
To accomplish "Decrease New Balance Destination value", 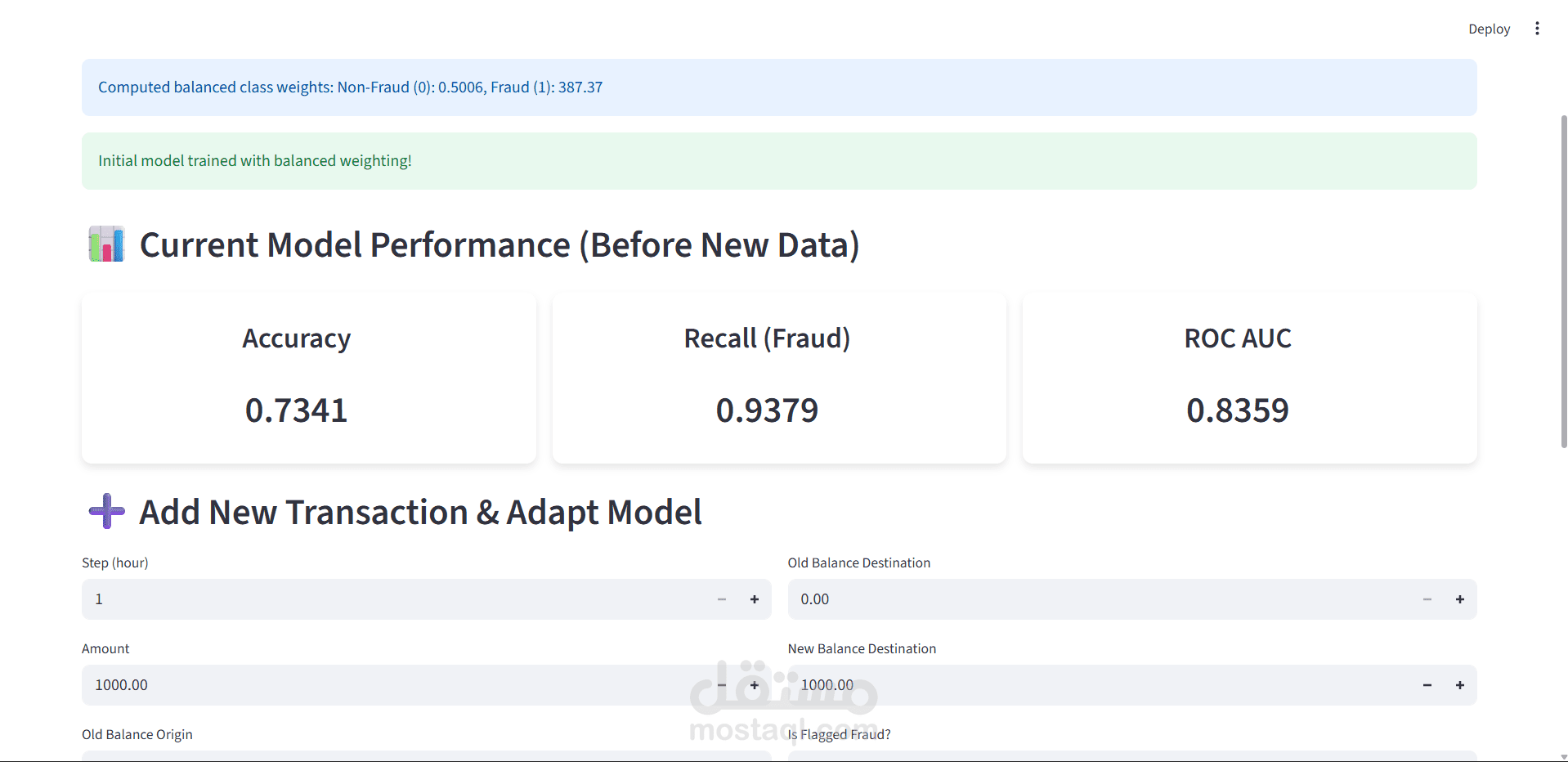I will (1427, 685).
